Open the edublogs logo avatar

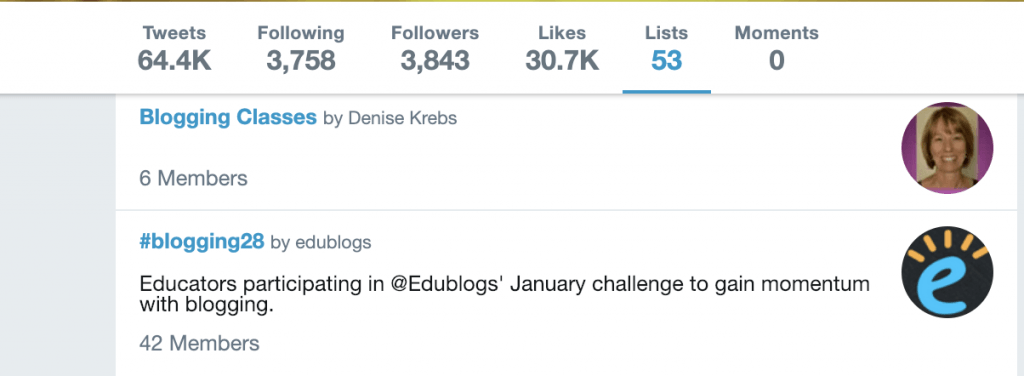(x=947, y=272)
